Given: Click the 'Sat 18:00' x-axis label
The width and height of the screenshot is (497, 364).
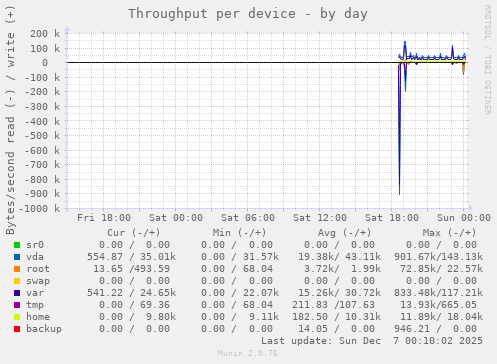Looking at the screenshot, I should point(392,218).
